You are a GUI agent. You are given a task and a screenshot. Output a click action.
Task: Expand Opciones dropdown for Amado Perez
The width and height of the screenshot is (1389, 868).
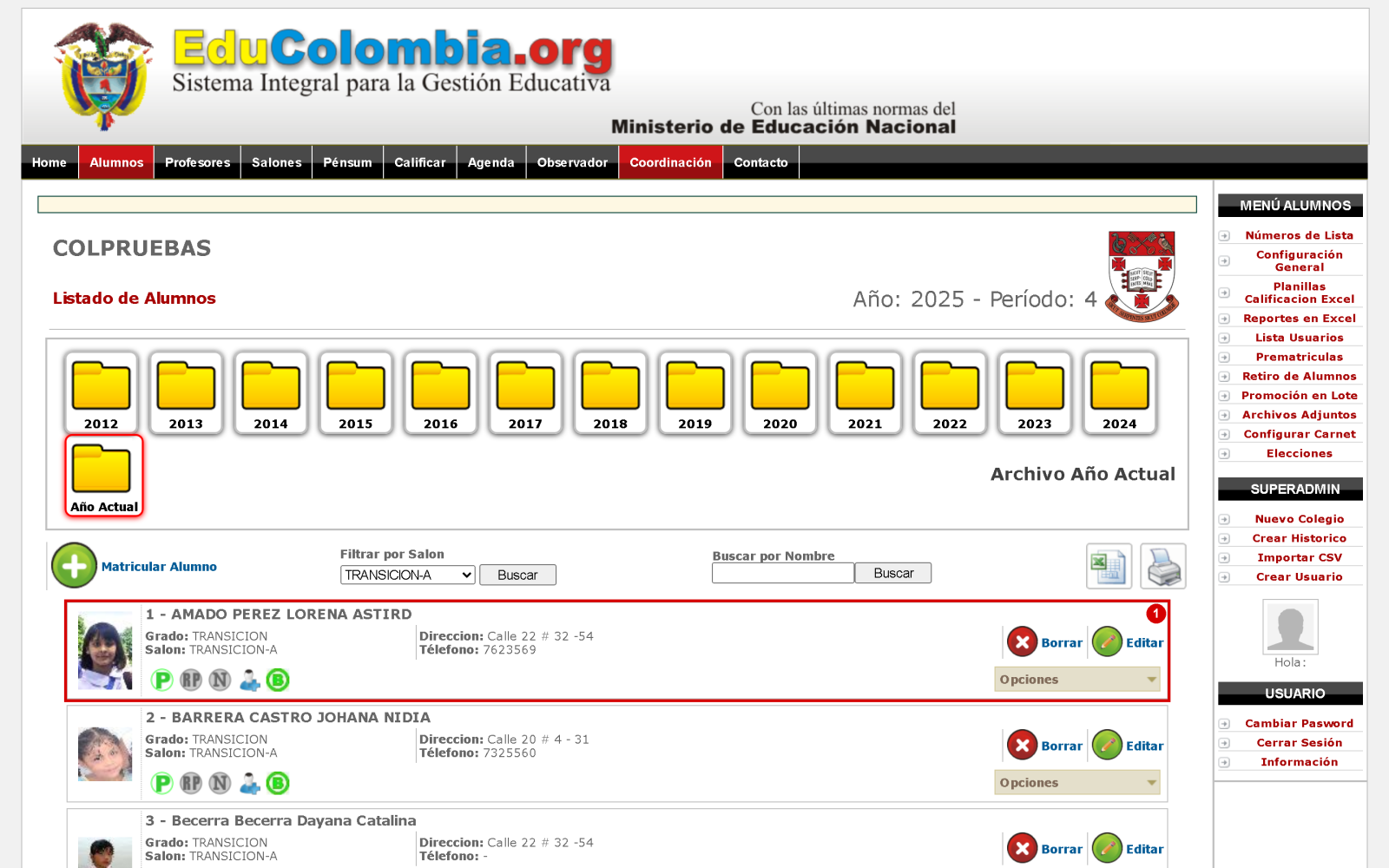click(1077, 680)
